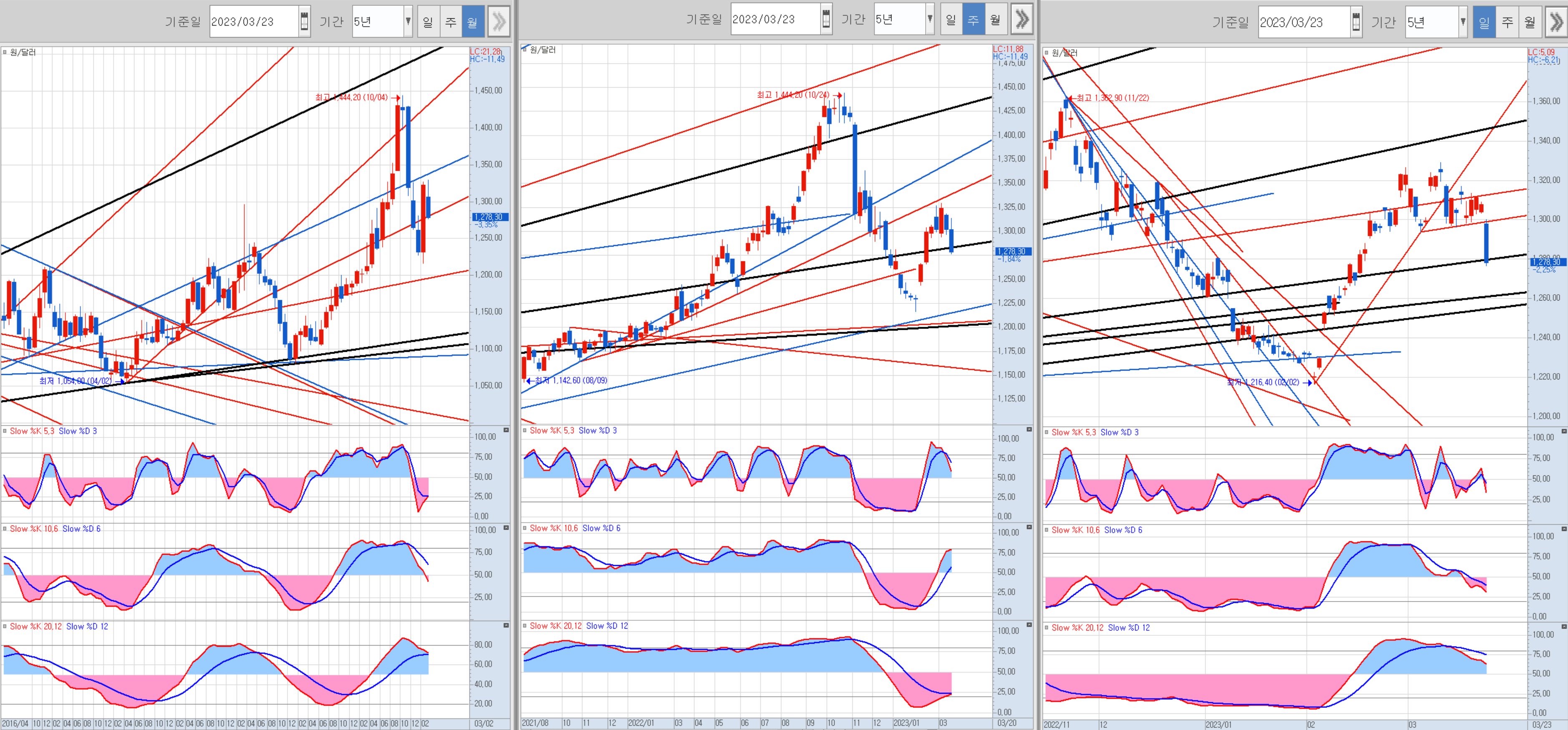Switch middle chart to 일 (daily) view
The image size is (1568, 730).
pyautogui.click(x=951, y=20)
